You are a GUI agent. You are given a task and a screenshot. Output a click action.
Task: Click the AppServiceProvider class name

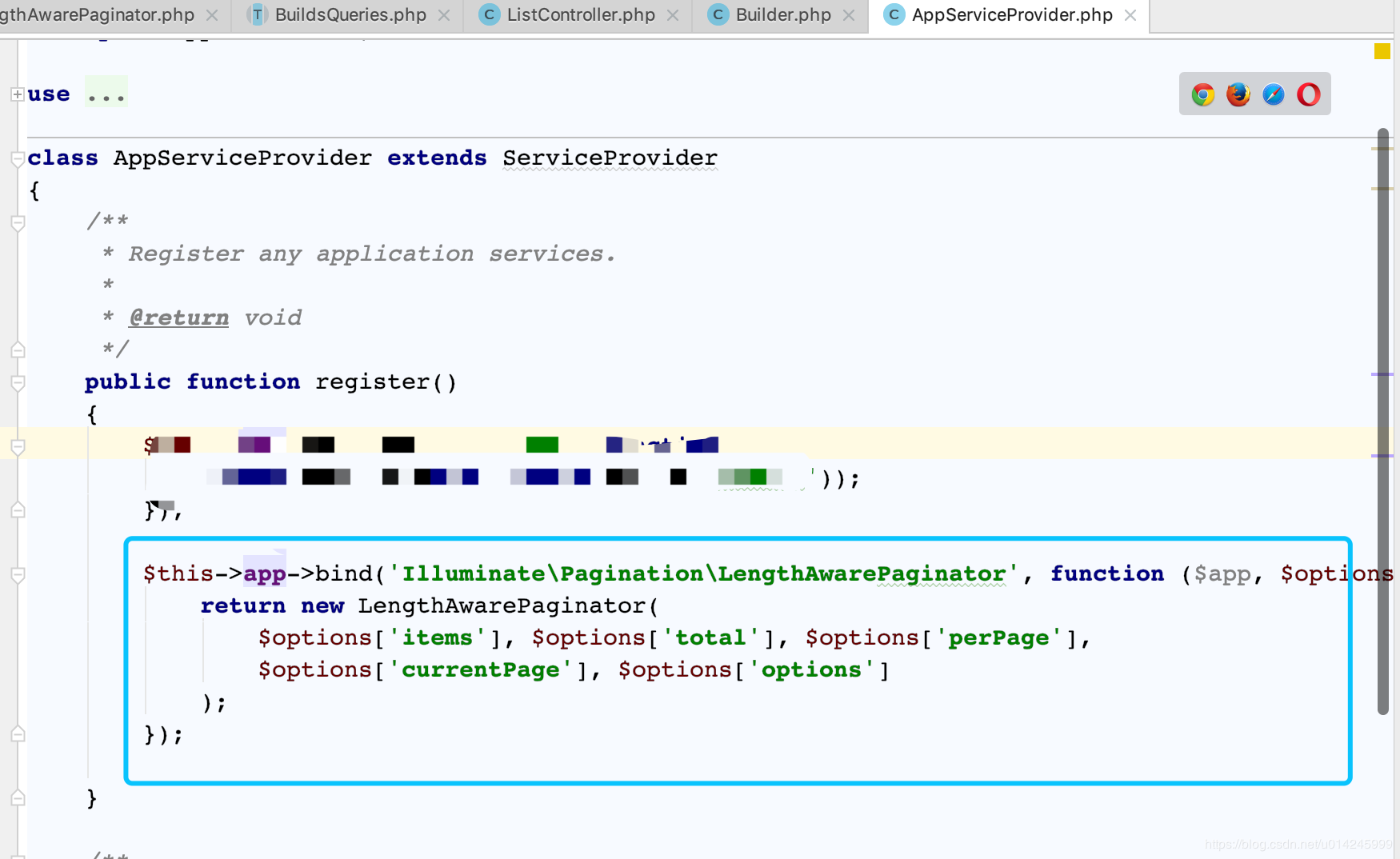[242, 158]
